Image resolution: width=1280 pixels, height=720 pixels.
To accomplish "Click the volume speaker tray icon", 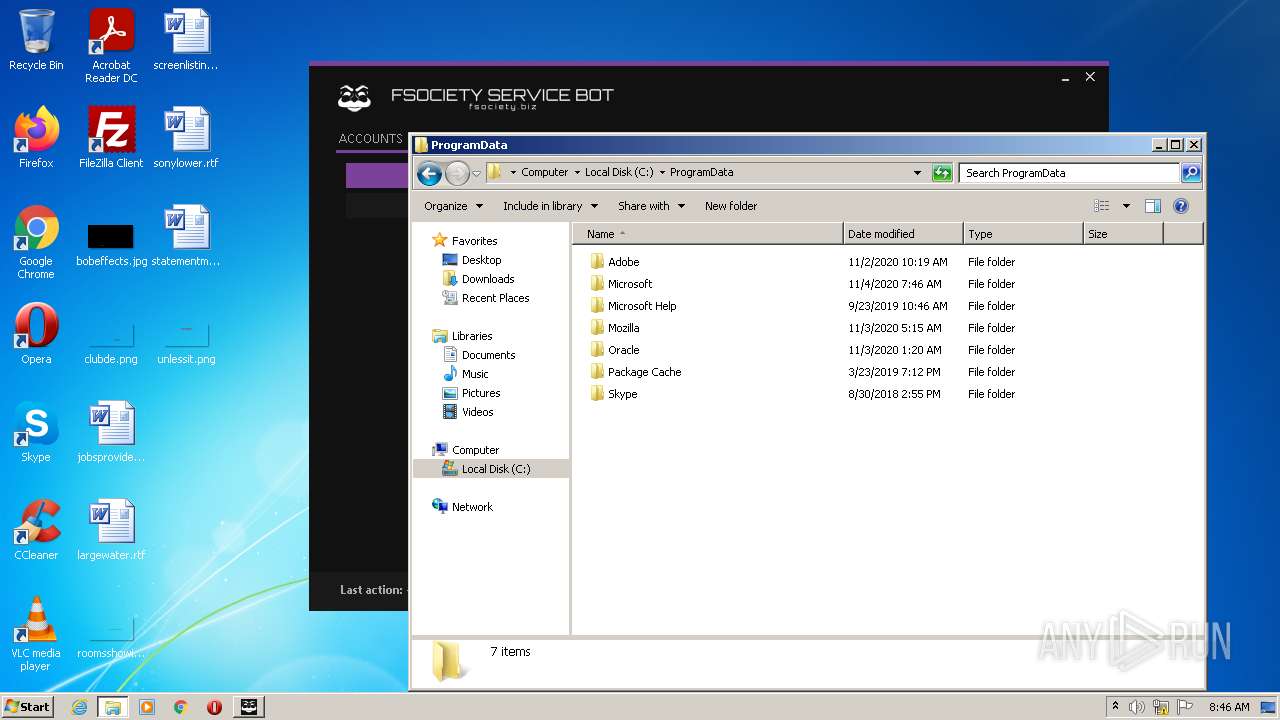I will (x=1137, y=707).
